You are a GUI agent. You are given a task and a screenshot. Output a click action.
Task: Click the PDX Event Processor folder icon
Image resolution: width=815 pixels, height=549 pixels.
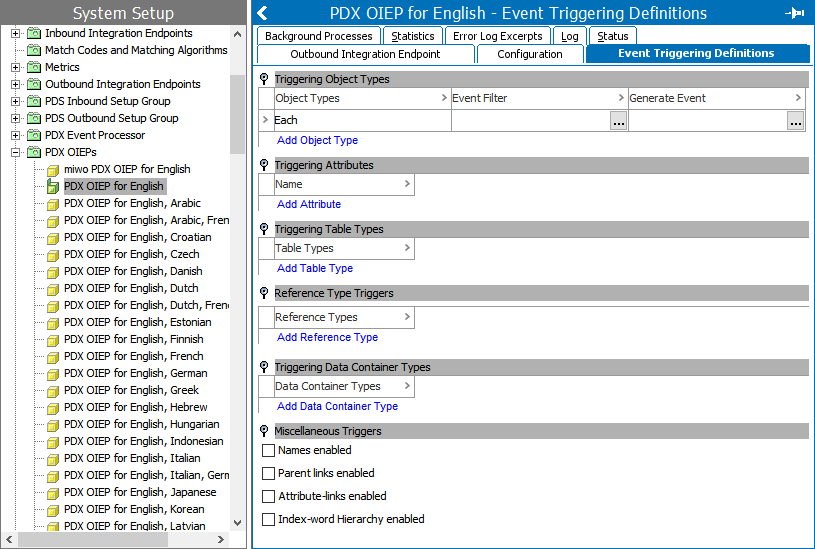pos(34,136)
